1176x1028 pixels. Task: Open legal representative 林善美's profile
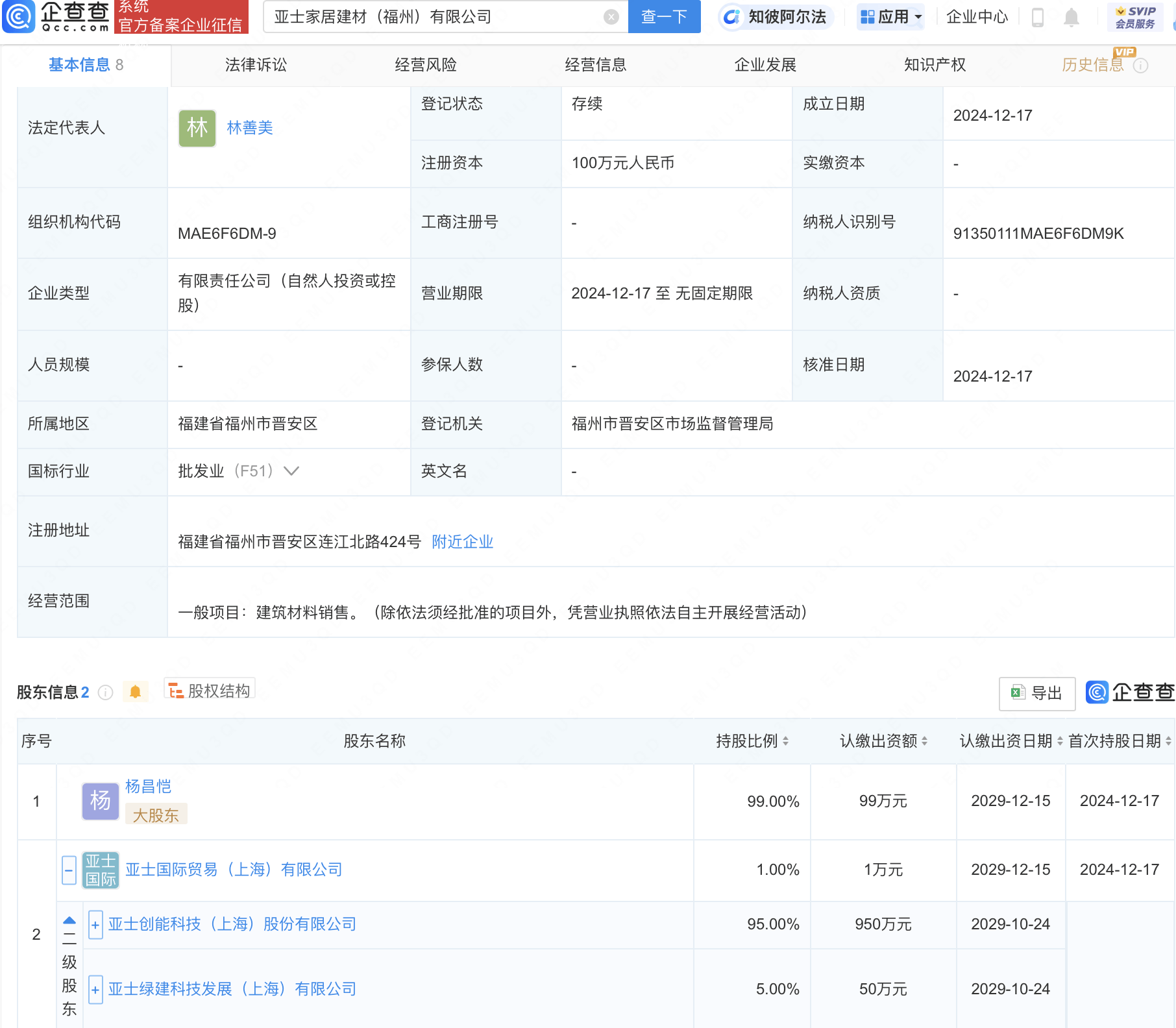click(x=250, y=128)
